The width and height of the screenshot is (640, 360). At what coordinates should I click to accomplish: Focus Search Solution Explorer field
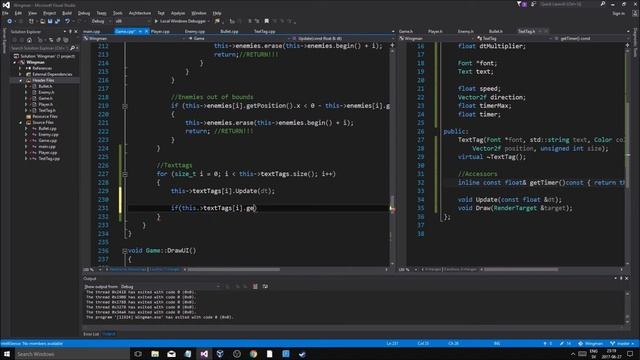(39, 48)
